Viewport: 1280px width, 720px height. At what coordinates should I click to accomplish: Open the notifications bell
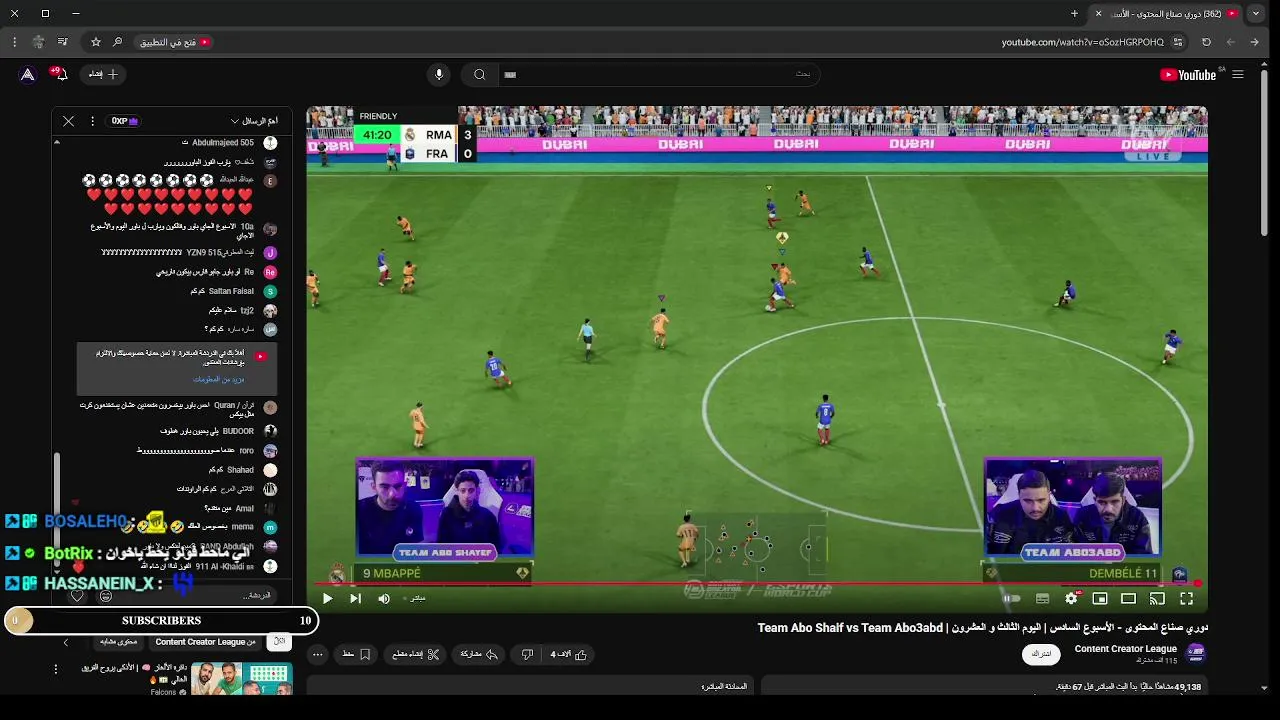click(59, 74)
